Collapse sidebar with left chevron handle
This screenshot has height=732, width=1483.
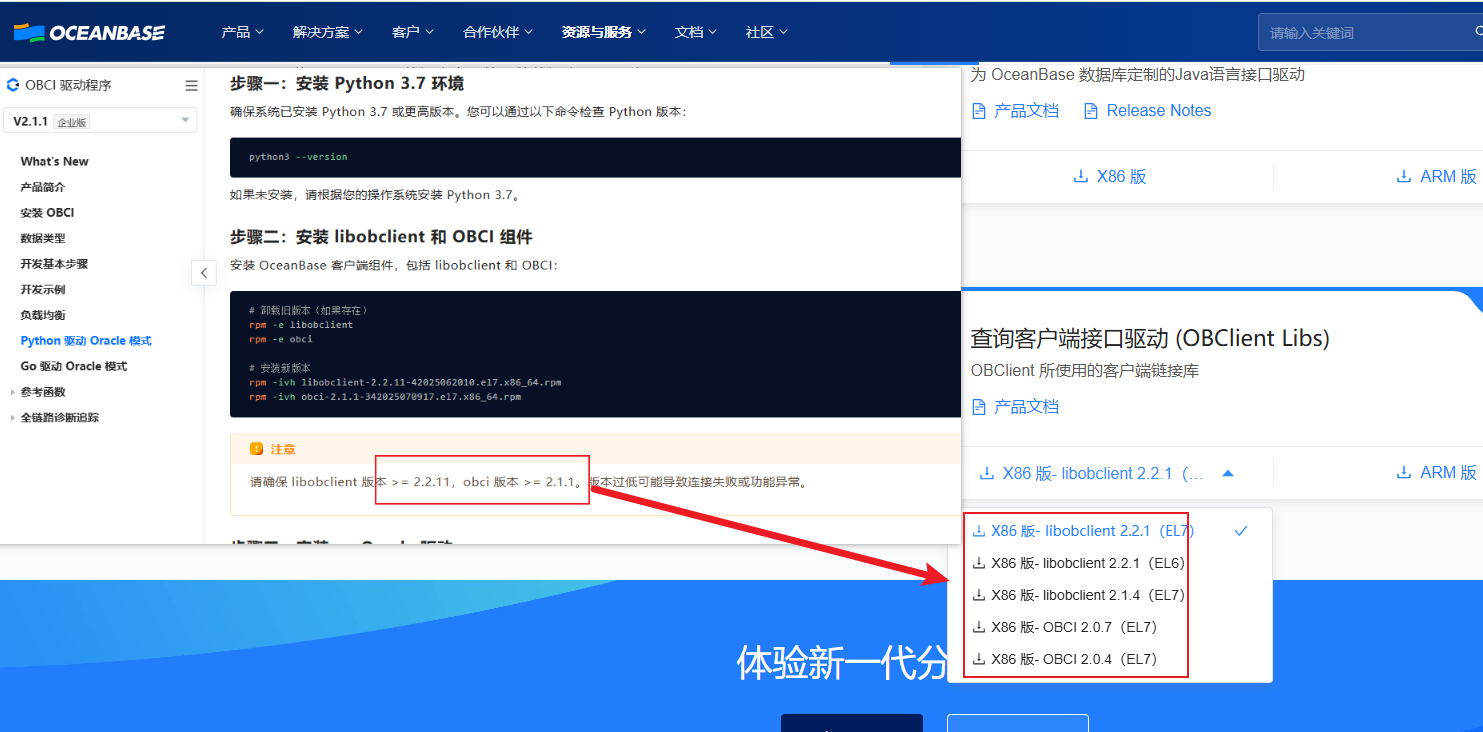click(204, 272)
